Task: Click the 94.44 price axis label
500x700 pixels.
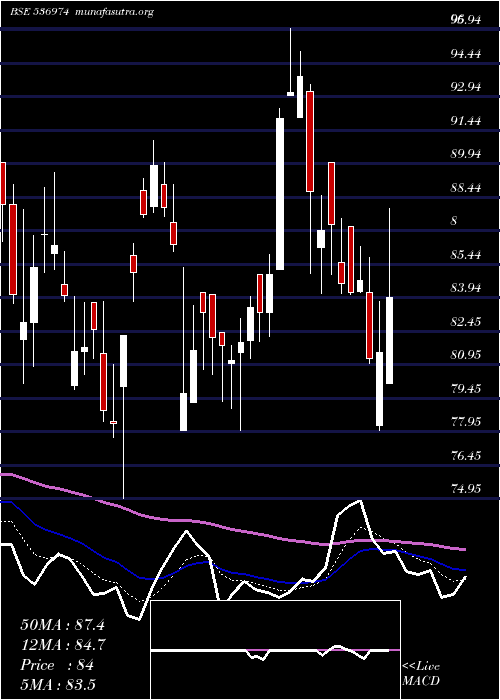Action: point(466,54)
